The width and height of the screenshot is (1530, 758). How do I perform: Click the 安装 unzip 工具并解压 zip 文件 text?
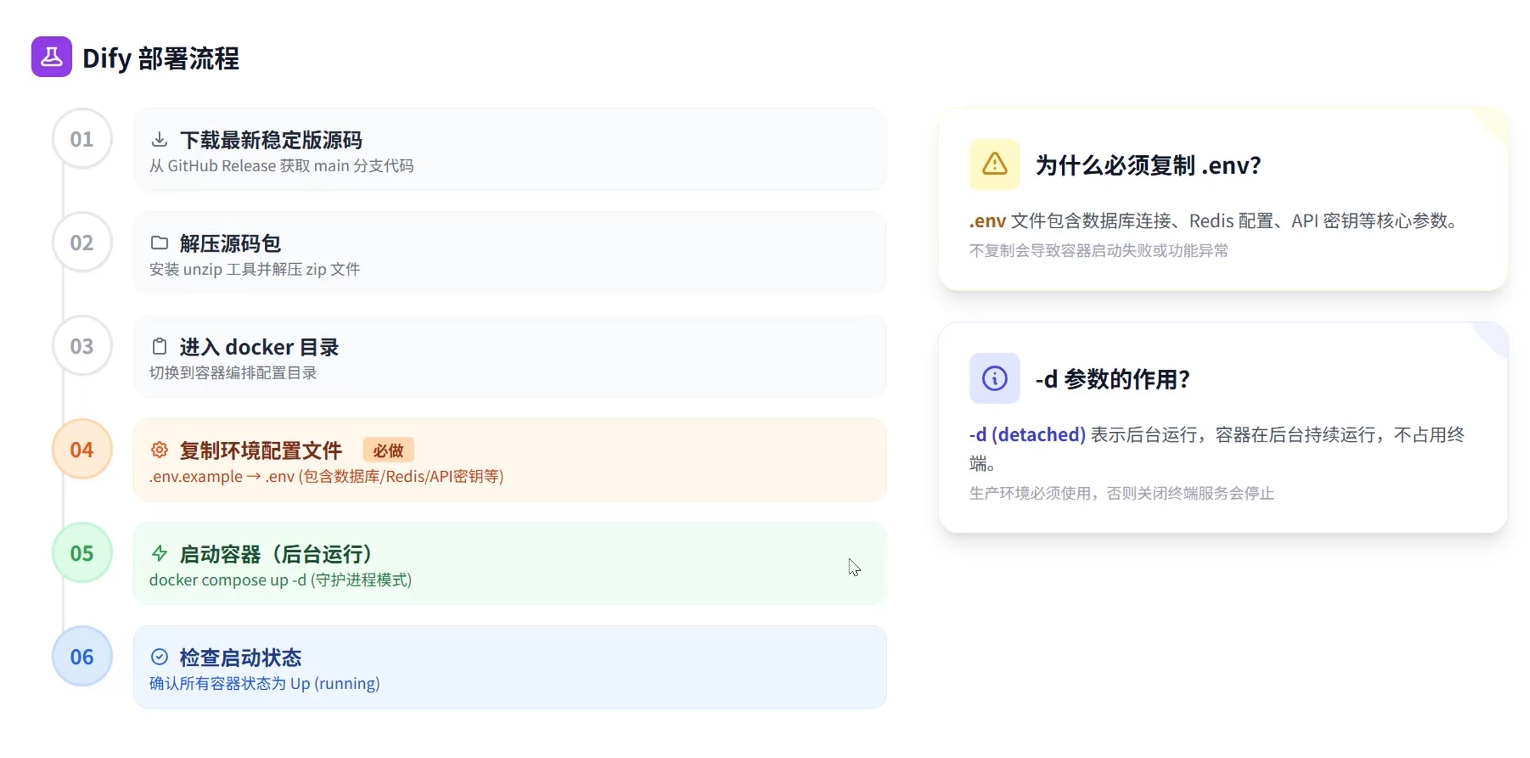click(254, 269)
